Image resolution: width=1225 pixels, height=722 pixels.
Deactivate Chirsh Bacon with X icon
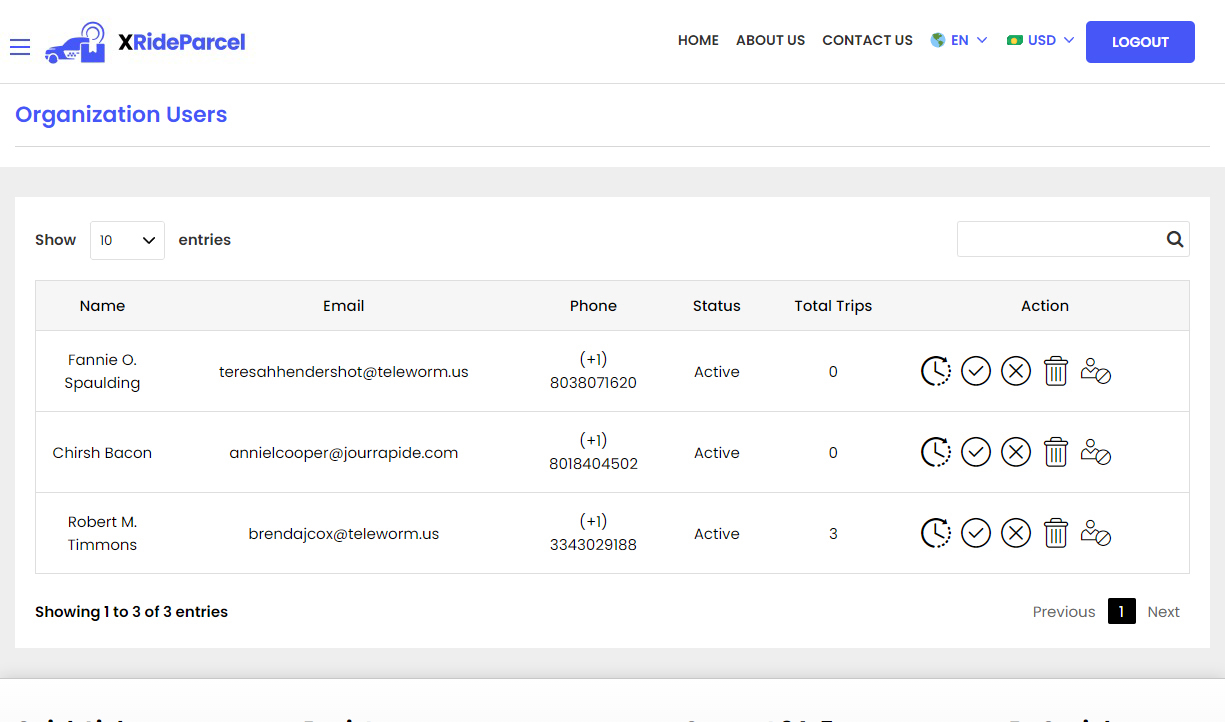pyautogui.click(x=1015, y=452)
